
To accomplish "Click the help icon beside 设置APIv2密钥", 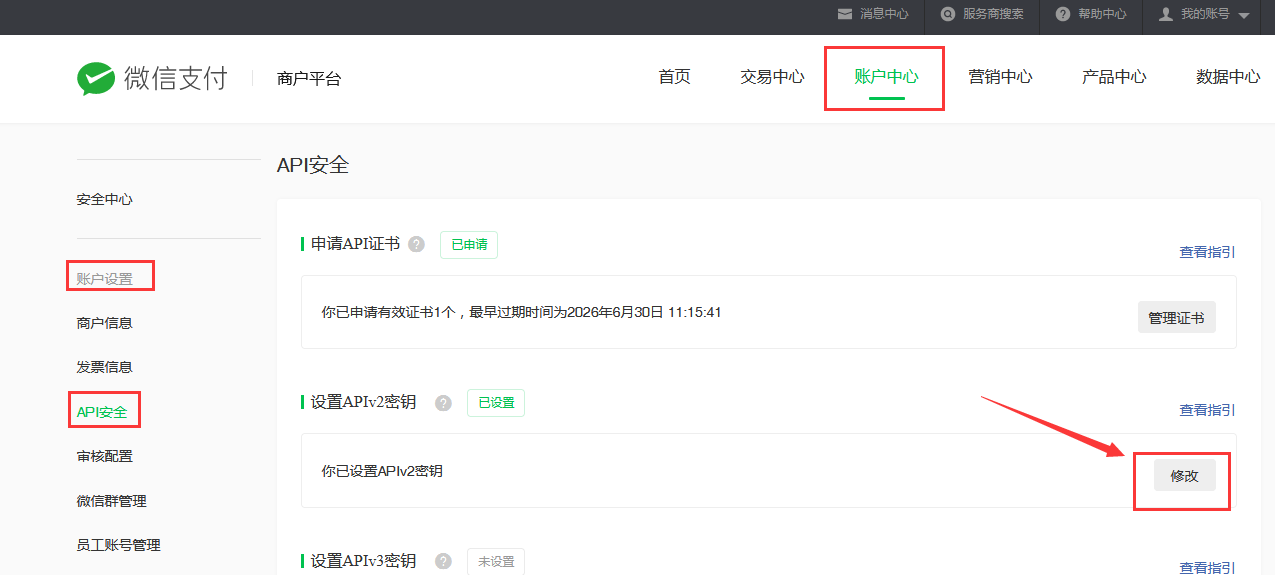I will (443, 403).
